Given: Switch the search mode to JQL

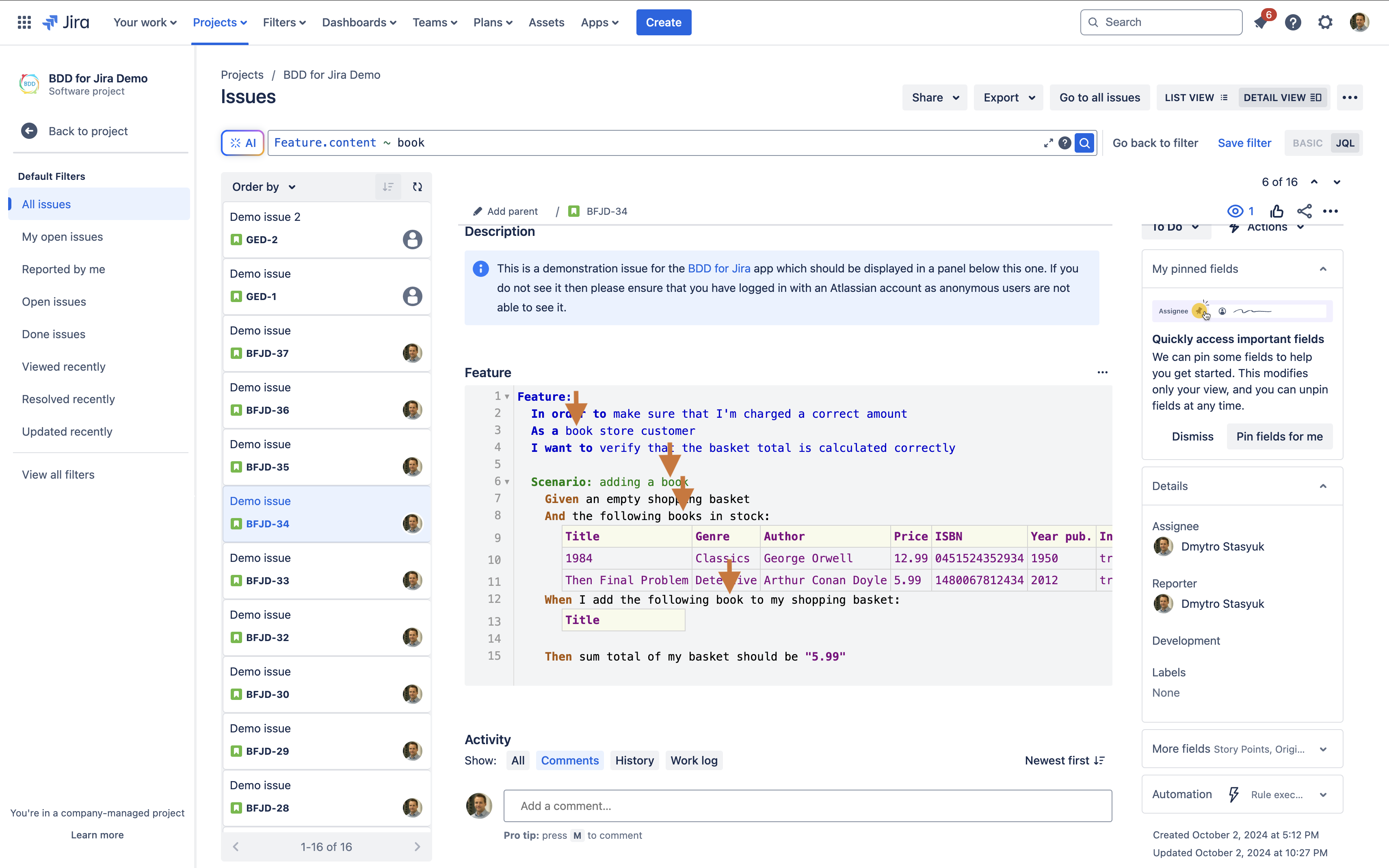Looking at the screenshot, I should point(1345,143).
